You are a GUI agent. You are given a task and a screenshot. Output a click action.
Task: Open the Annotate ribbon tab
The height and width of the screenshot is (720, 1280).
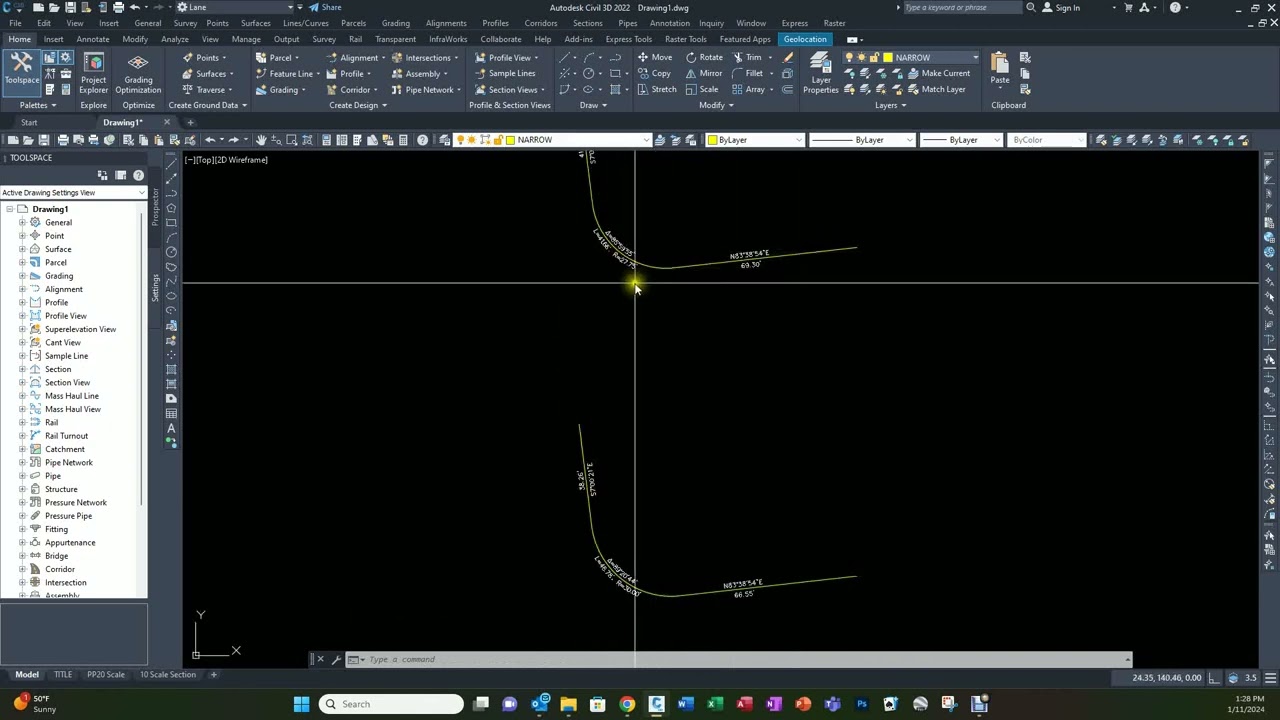click(x=93, y=39)
